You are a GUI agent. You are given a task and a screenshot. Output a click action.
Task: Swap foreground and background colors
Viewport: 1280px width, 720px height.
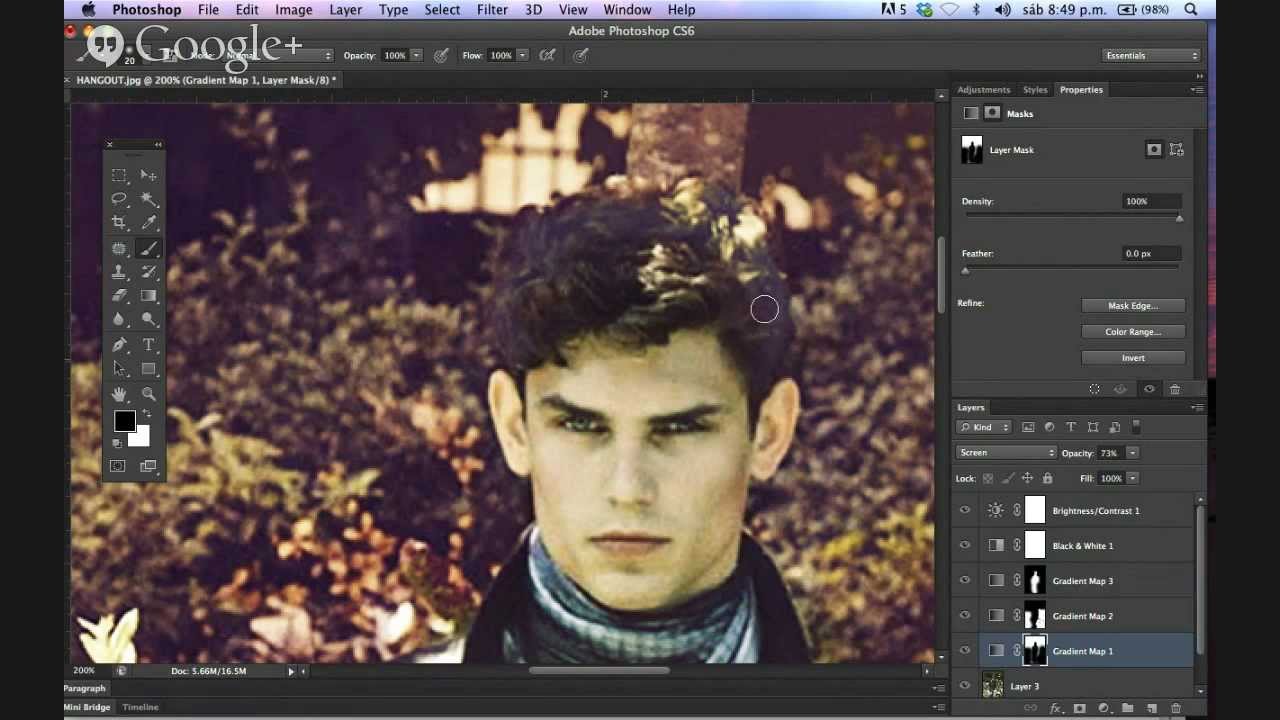click(146, 413)
